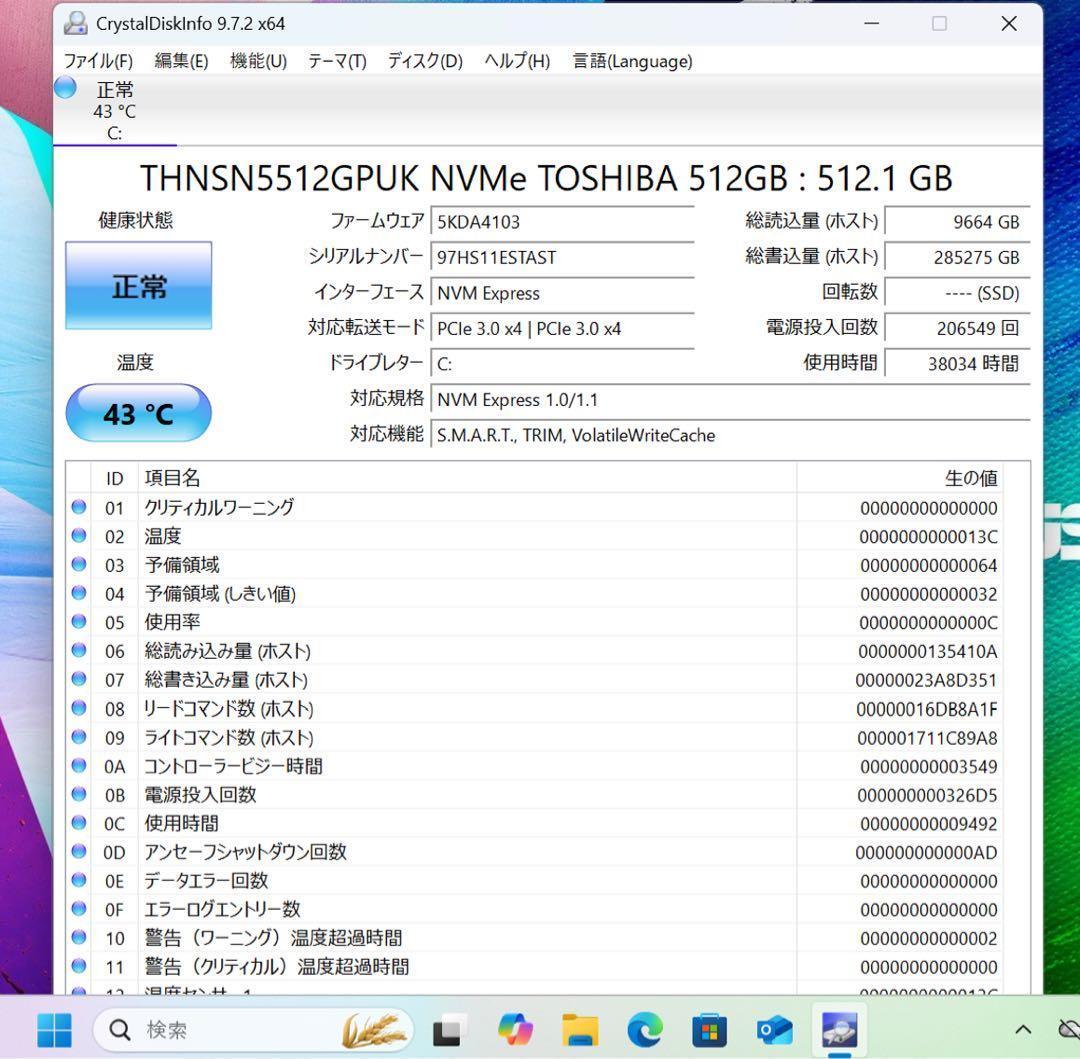Open the ディスク(D) menu
Viewport: 1080px width, 1059px height.
coord(424,61)
